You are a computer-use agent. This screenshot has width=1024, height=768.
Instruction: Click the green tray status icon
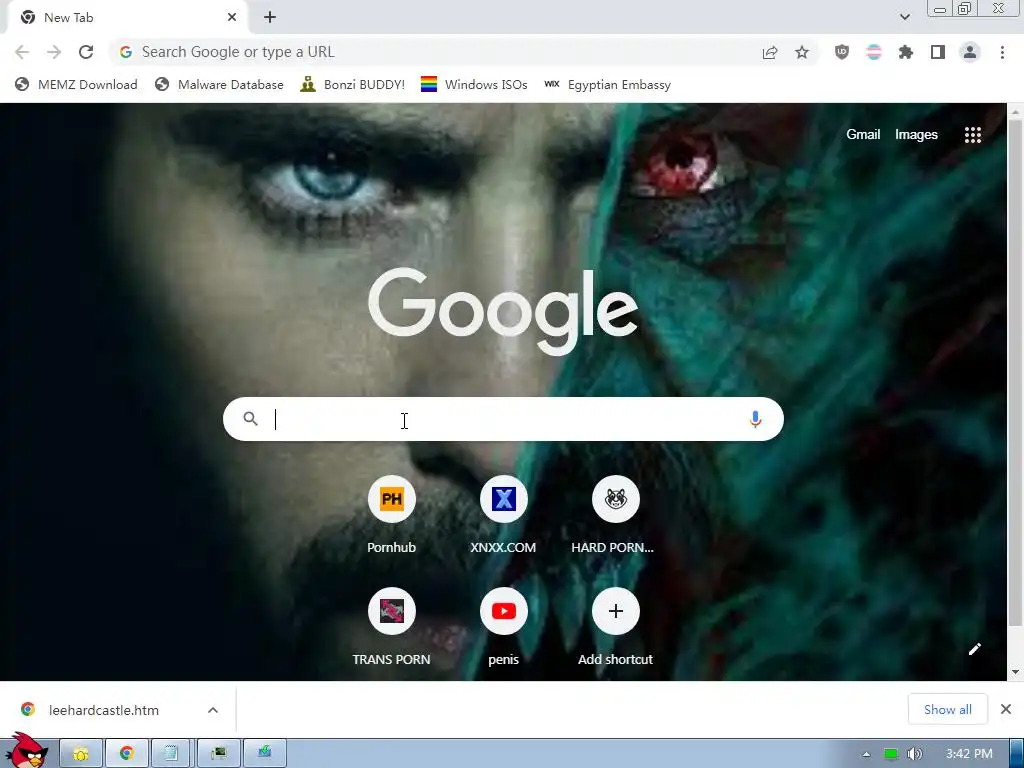[891, 754]
